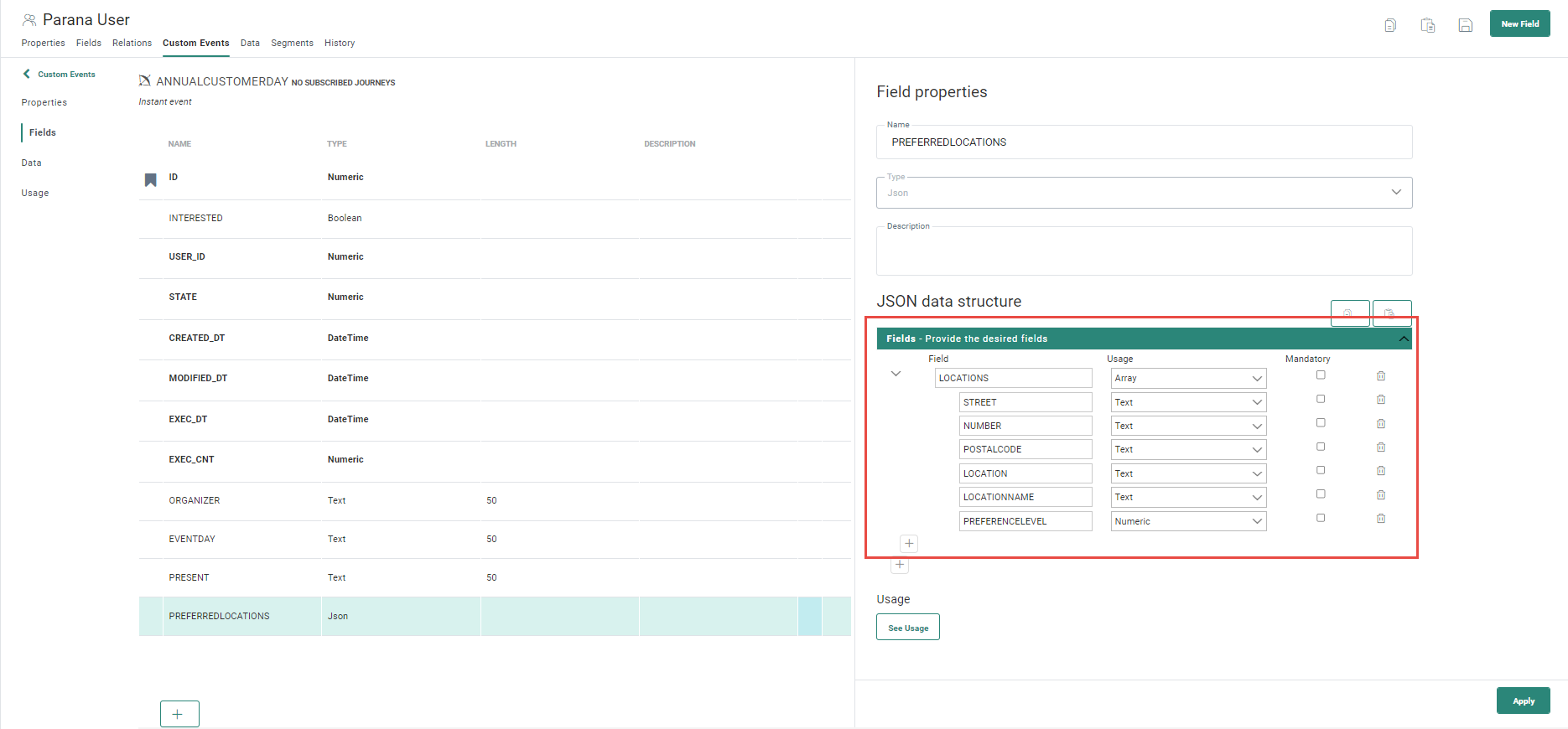
Task: Delete the PREFERENCELEVEL field with trash icon
Action: (1381, 519)
